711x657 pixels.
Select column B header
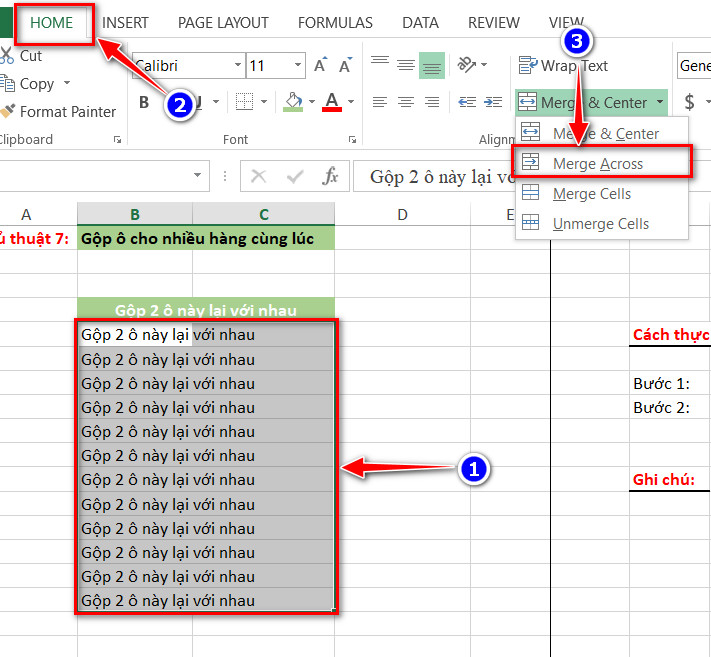tap(135, 214)
